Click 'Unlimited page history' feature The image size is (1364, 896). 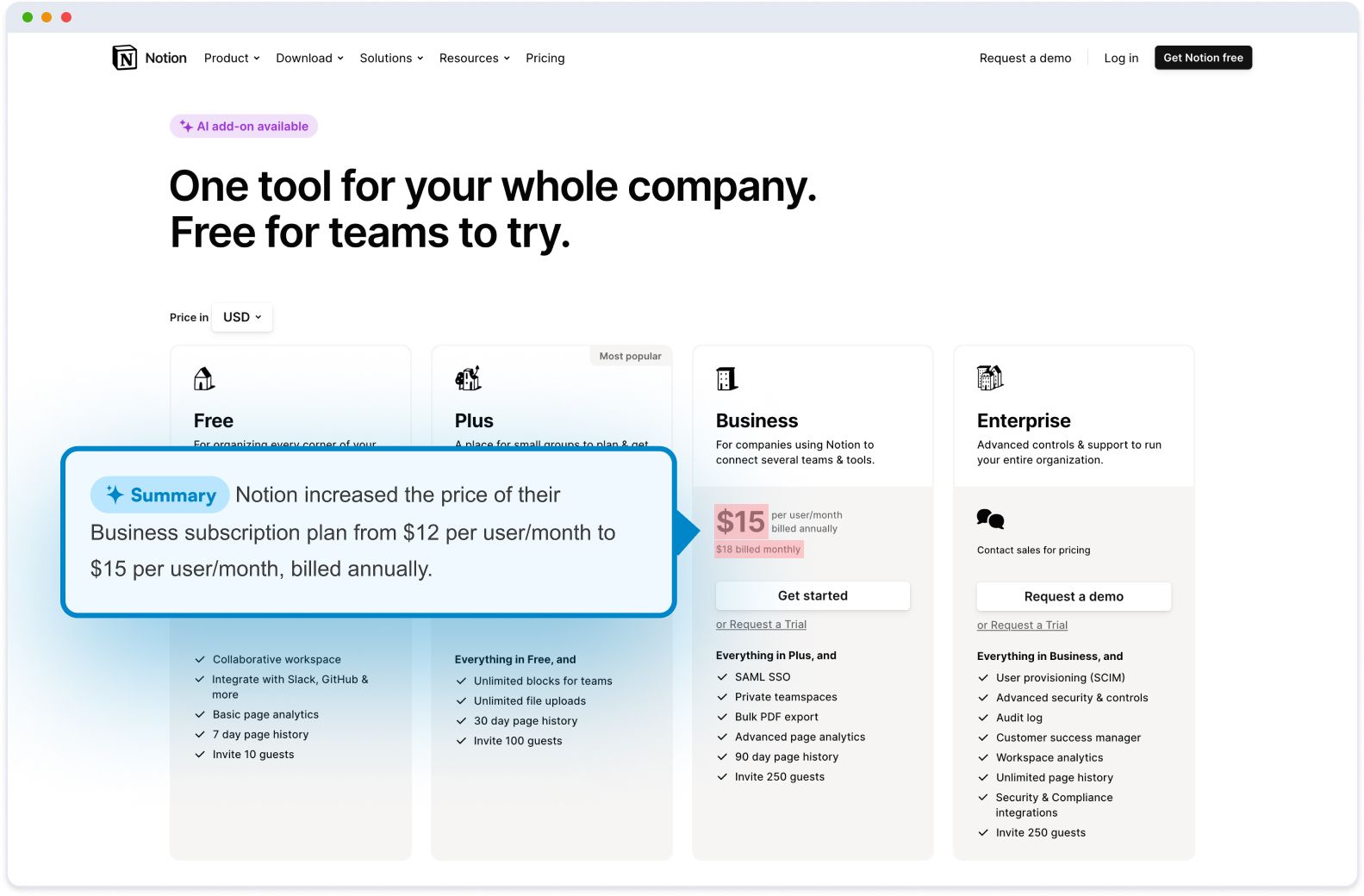click(1055, 777)
